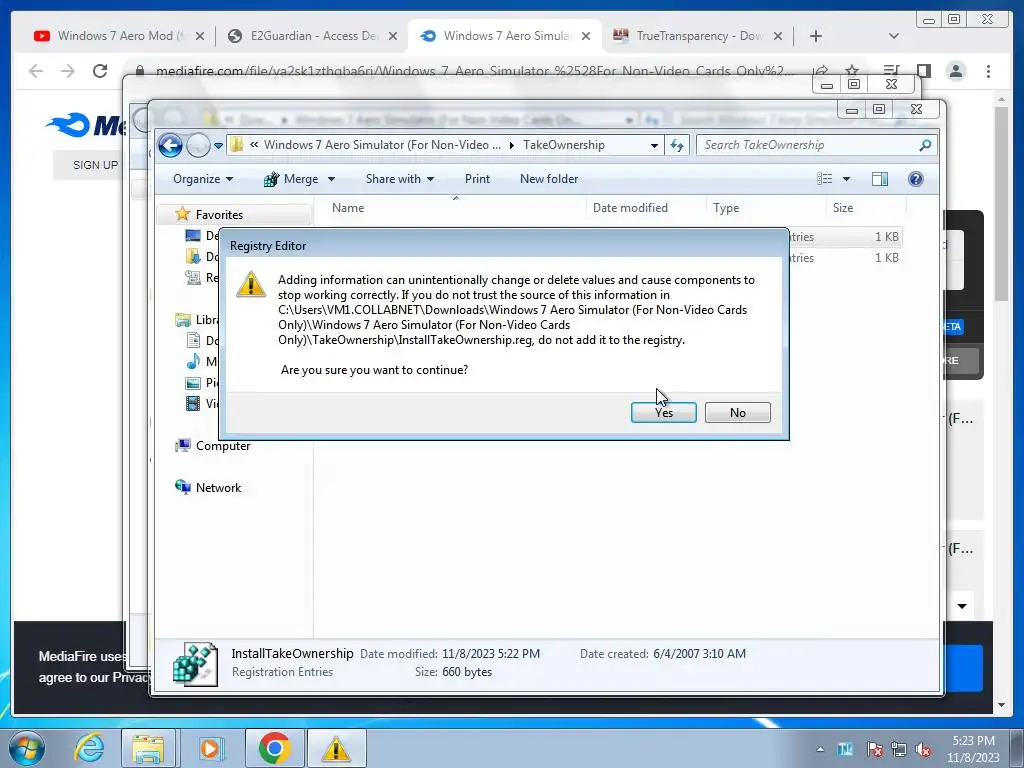Open Windows Explorer taskbar icon

coord(148,748)
